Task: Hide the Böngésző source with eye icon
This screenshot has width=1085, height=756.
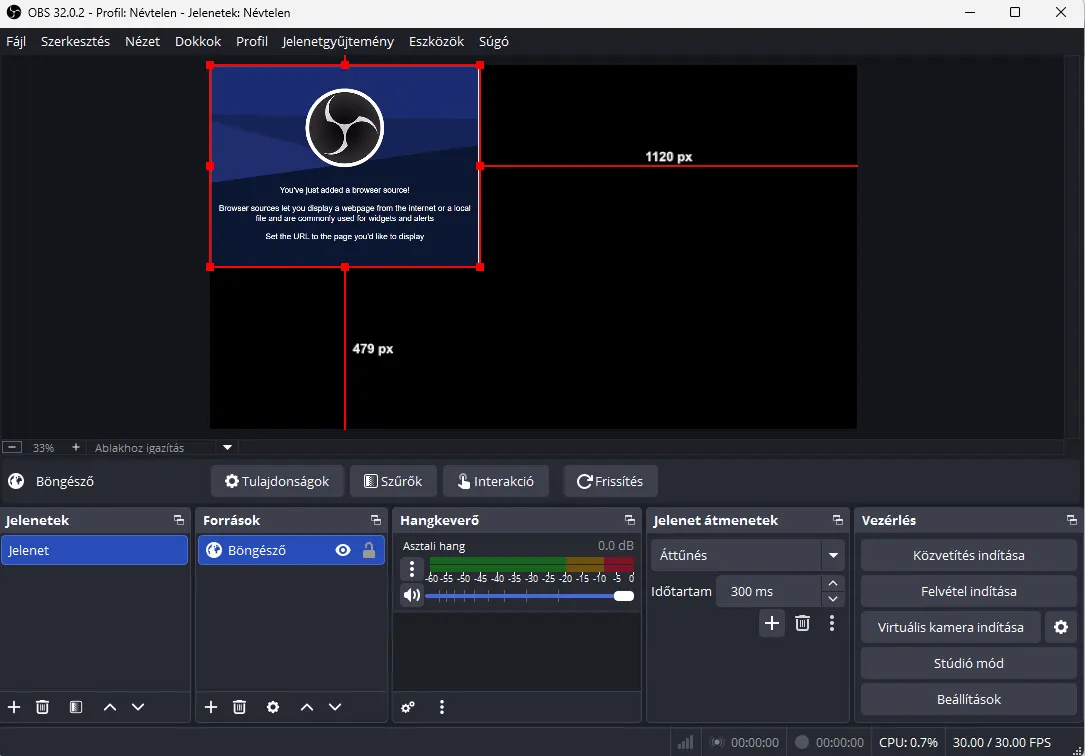Action: coord(343,550)
